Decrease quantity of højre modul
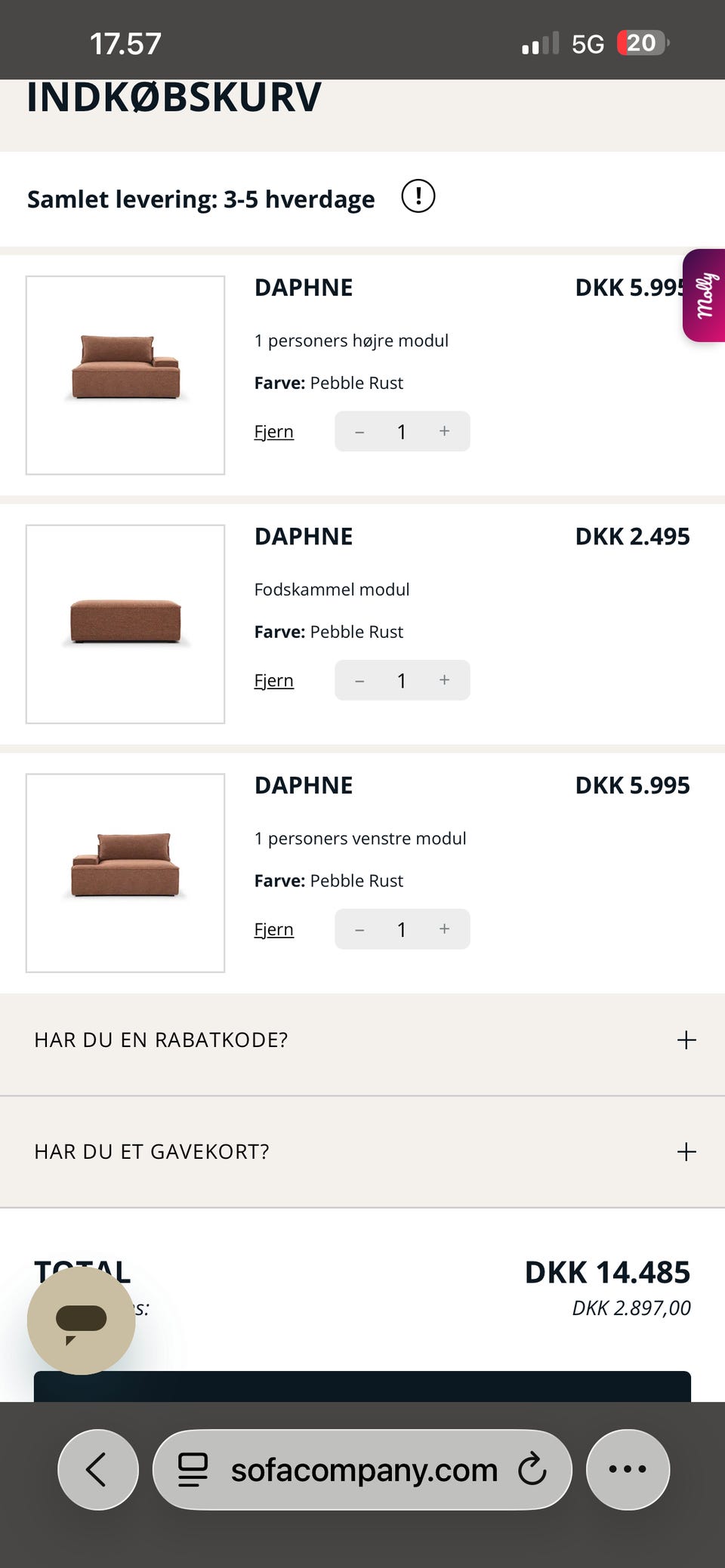The height and width of the screenshot is (1568, 725). [x=359, y=432]
